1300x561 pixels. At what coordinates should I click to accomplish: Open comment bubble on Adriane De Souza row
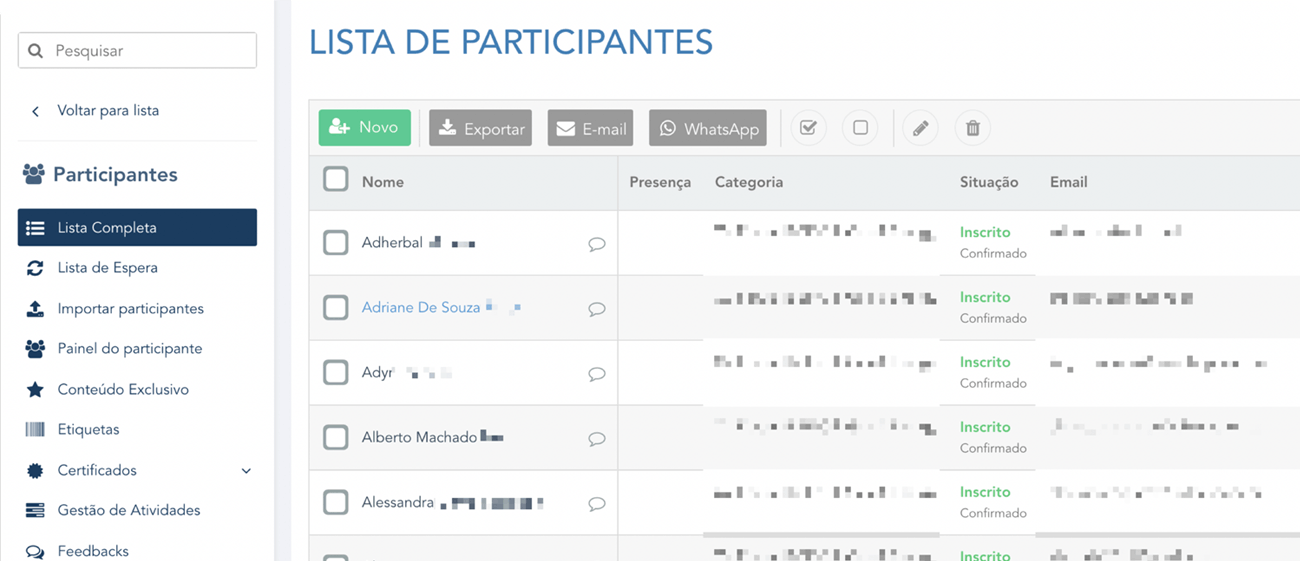[597, 309]
